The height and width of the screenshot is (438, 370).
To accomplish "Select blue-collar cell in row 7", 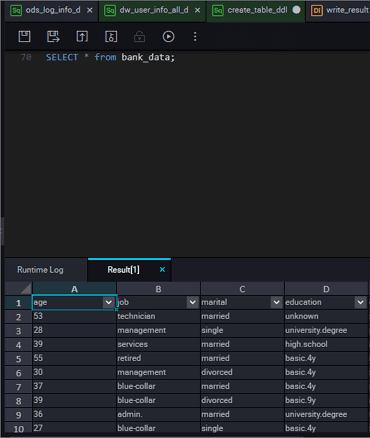I will (x=158, y=386).
